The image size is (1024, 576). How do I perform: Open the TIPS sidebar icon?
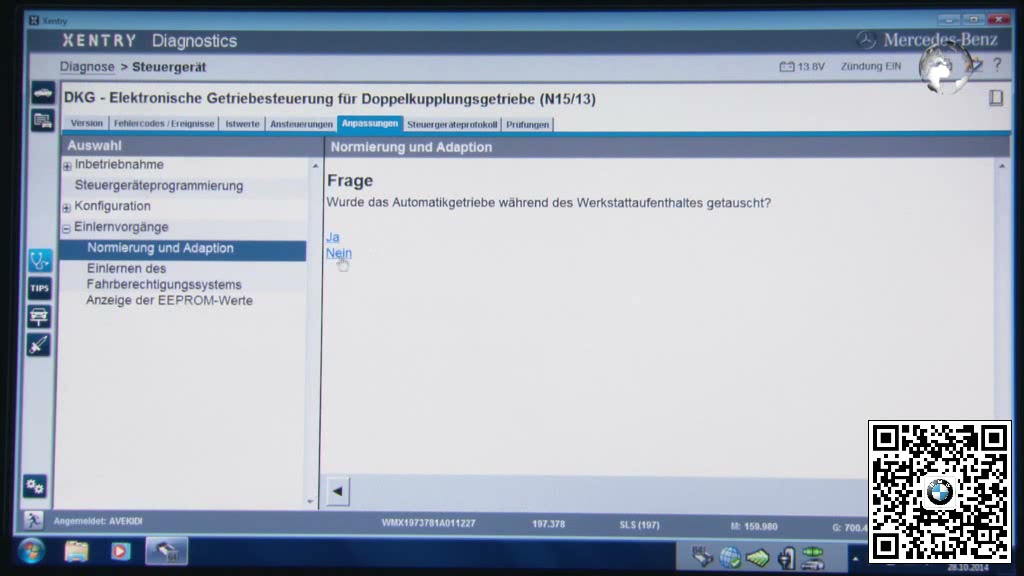point(39,288)
